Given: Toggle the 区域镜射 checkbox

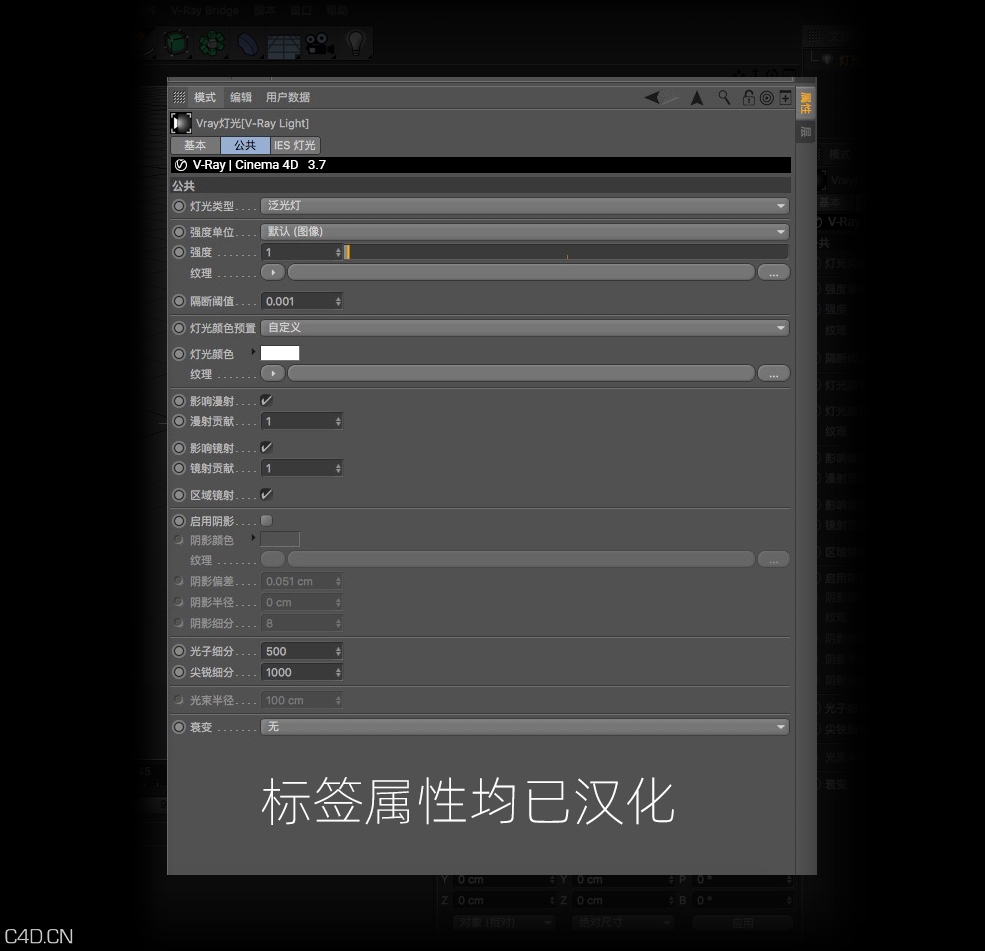Looking at the screenshot, I should [266, 494].
